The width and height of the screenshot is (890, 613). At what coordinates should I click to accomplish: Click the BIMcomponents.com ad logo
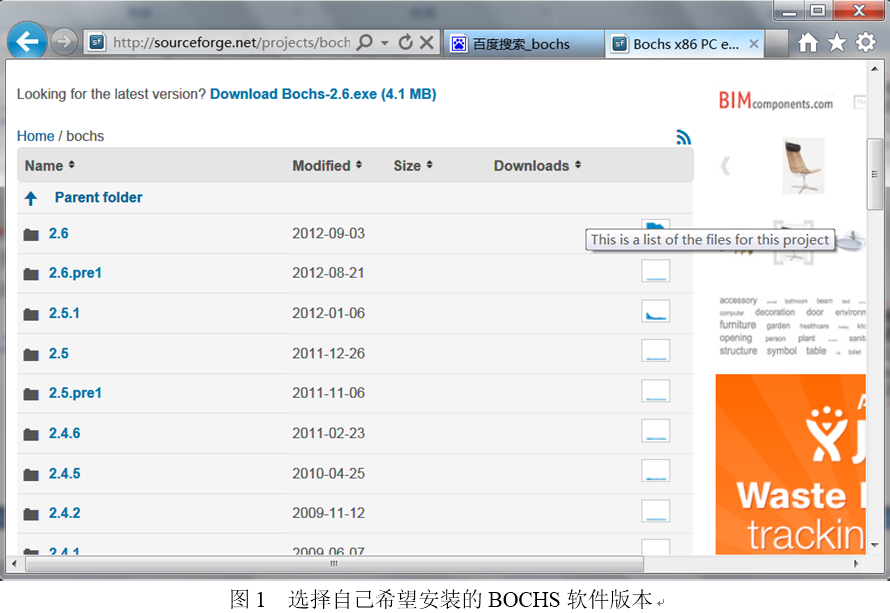(x=775, y=101)
